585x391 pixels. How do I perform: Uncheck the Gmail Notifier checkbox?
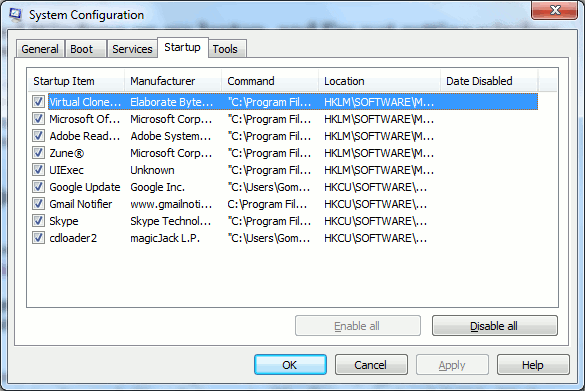tap(38, 204)
